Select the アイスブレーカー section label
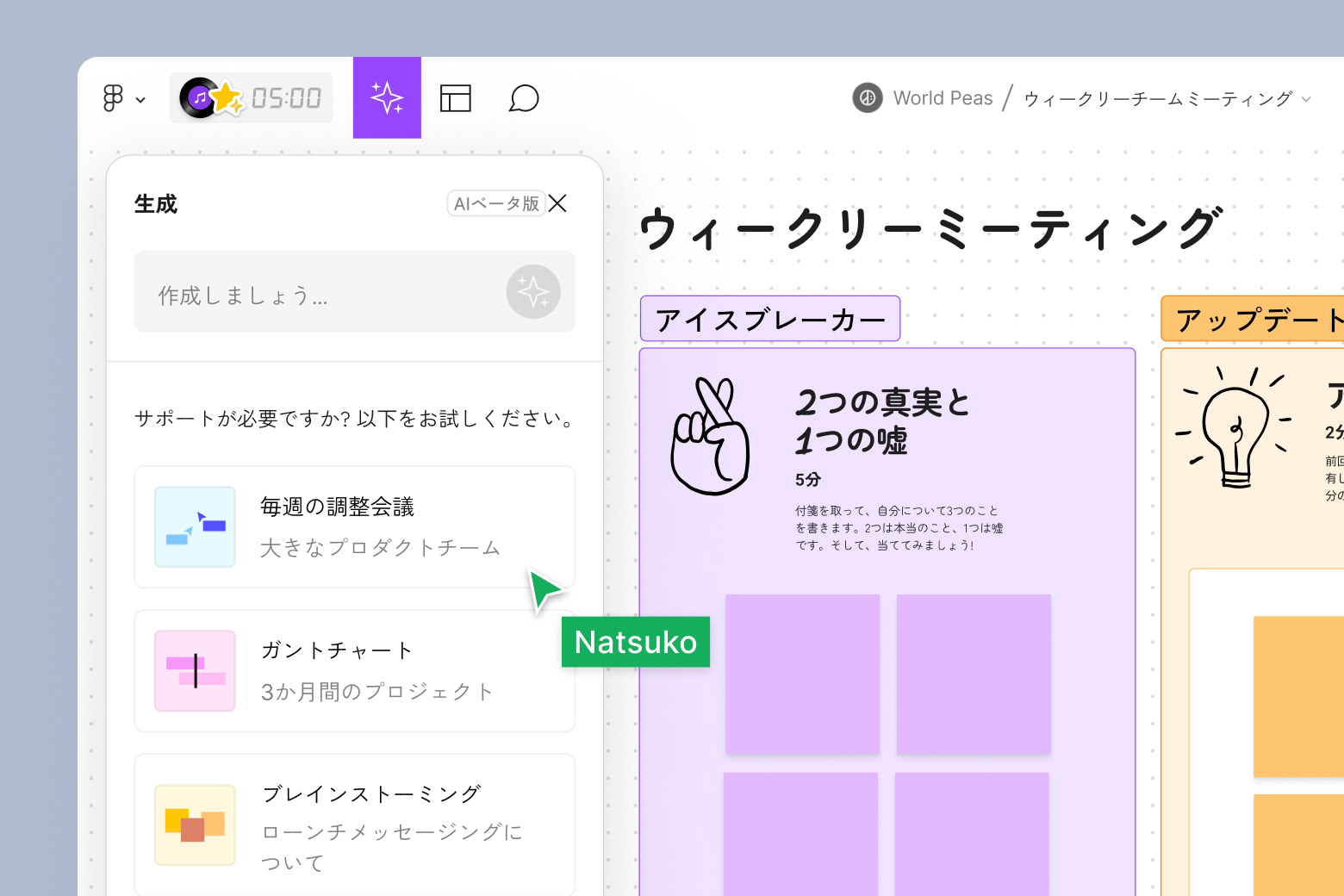Screen dimensions: 1344x896 click(x=769, y=318)
